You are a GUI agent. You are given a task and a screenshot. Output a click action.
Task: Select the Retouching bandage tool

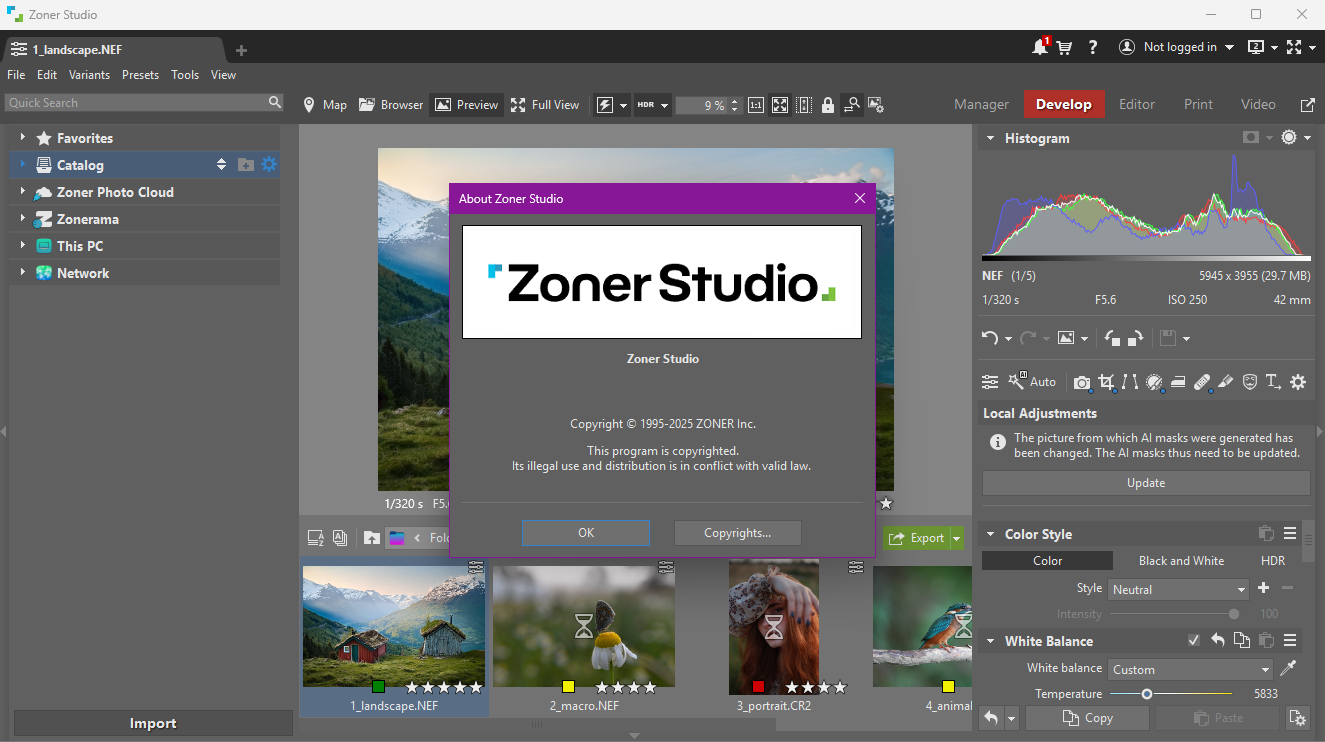click(1202, 381)
